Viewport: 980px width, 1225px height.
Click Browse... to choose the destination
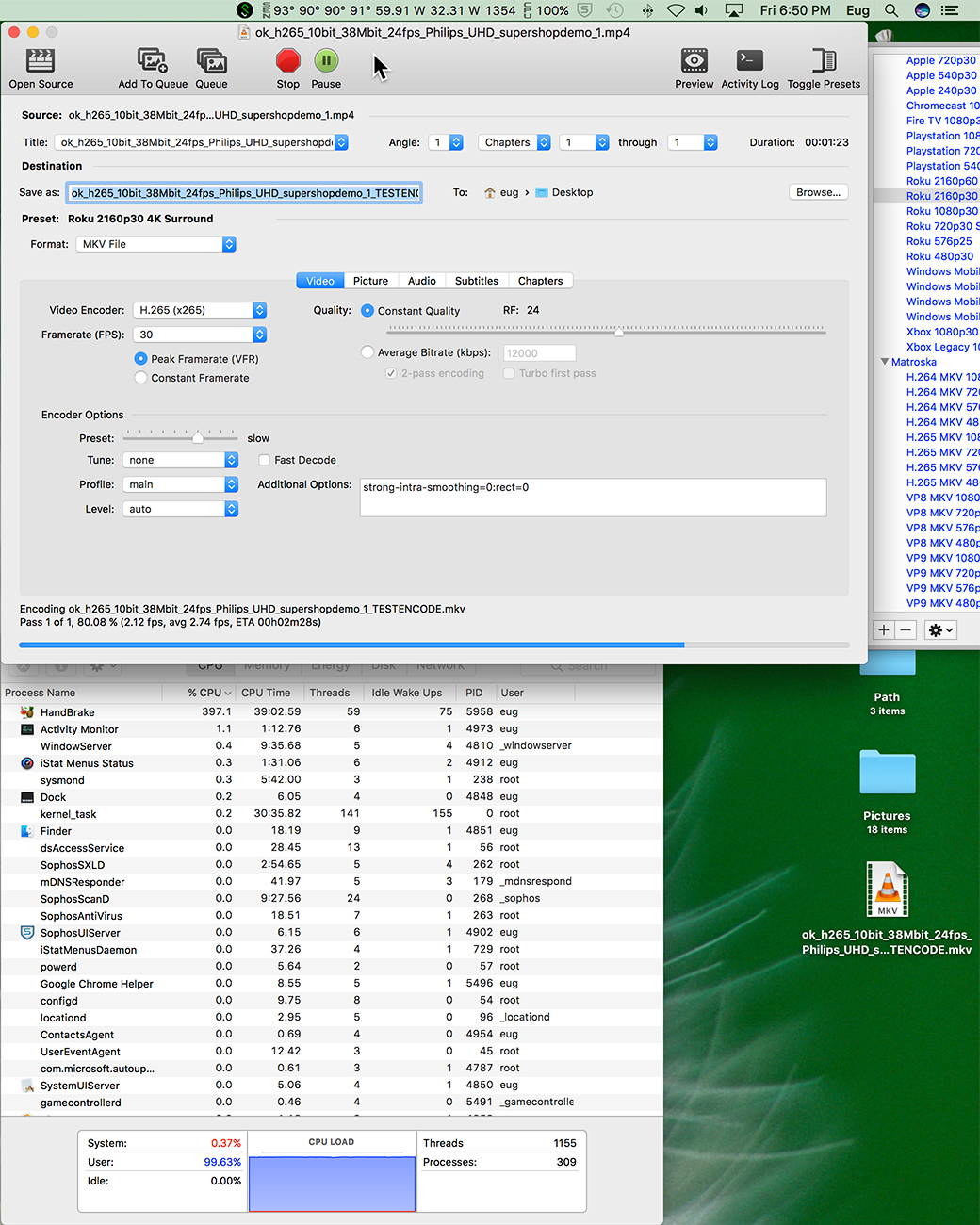point(818,192)
